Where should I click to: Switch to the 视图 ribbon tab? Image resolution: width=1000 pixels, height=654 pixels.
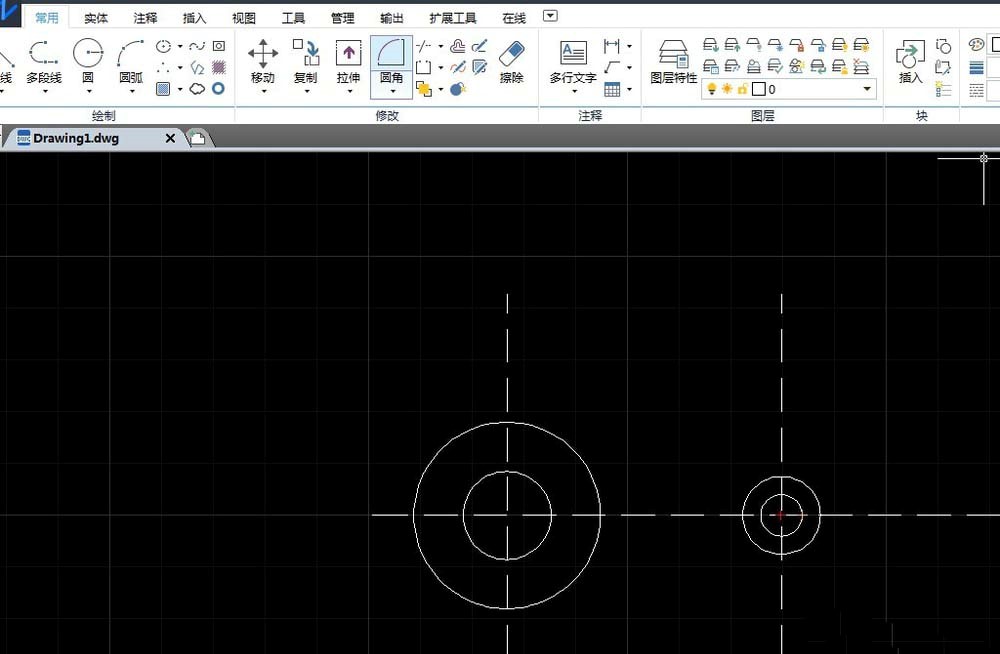pyautogui.click(x=243, y=17)
